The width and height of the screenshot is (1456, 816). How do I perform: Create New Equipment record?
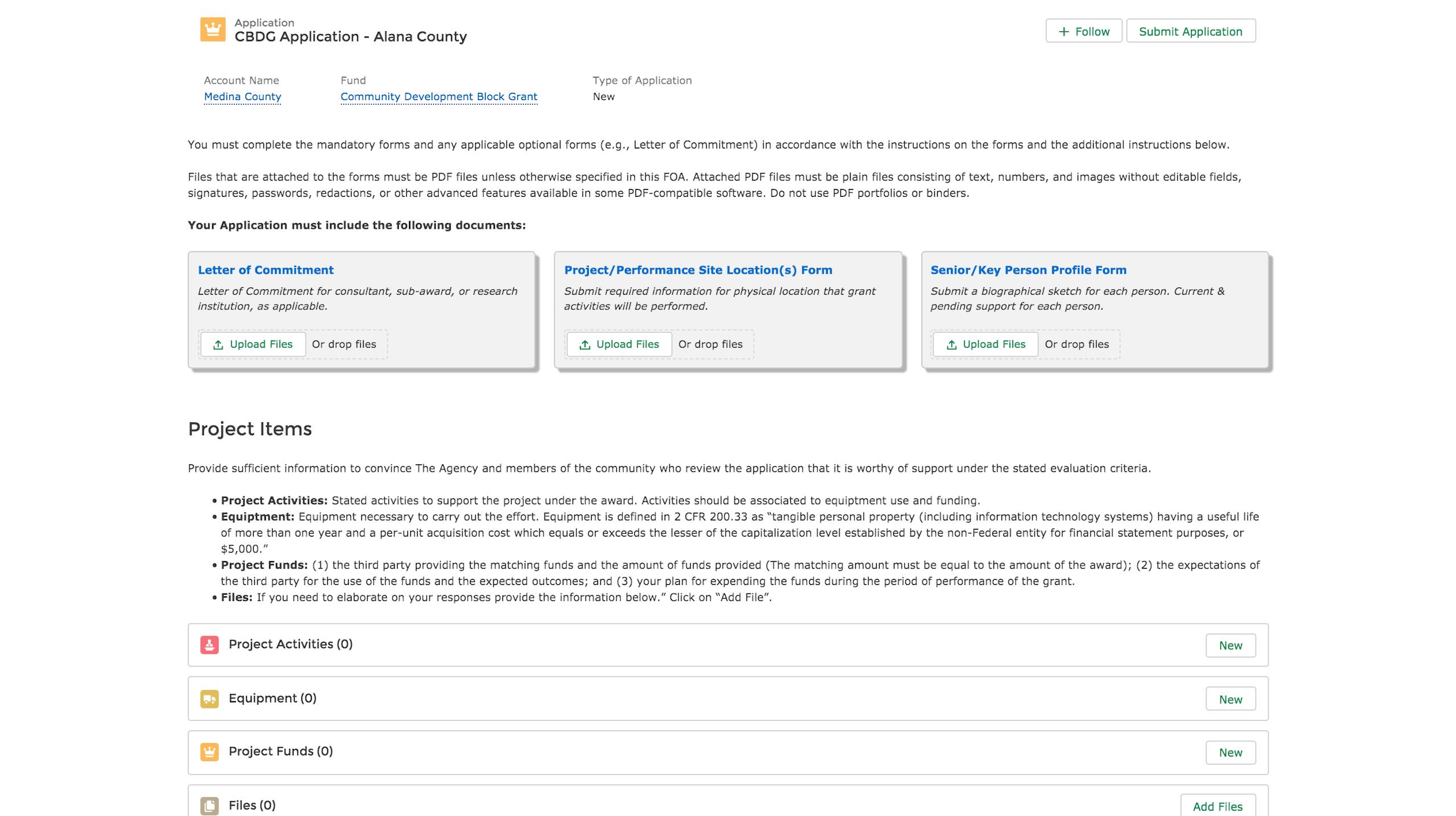click(1230, 699)
